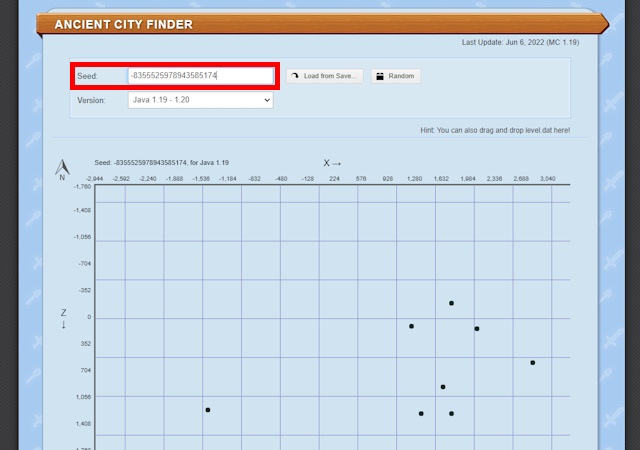Image resolution: width=640 pixels, height=450 pixels.
Task: Click city marker just left of Z zero line
Action: (x=411, y=326)
